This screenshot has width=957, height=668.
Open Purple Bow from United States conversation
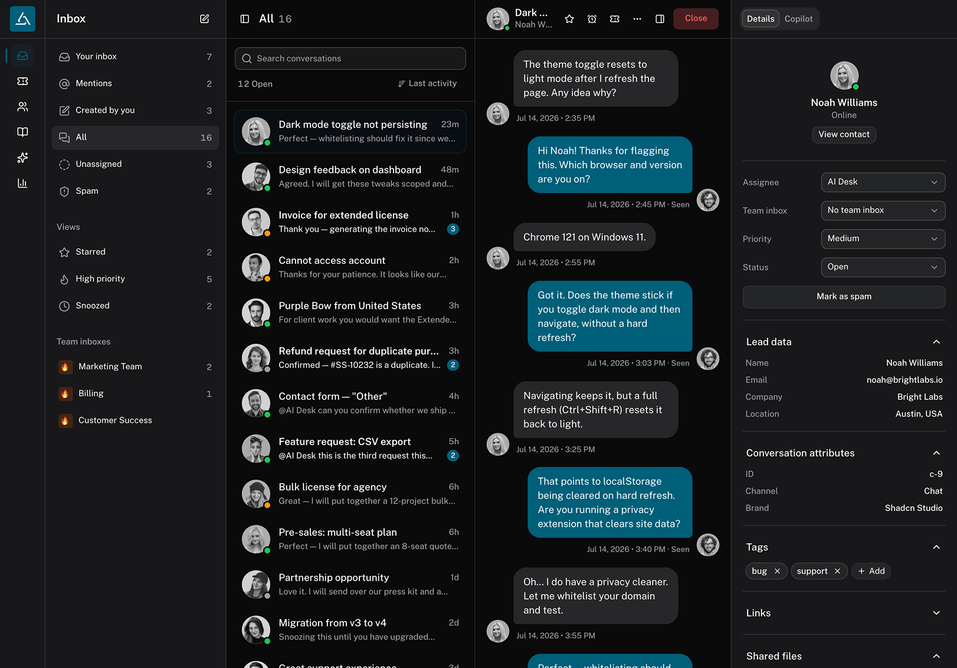(x=350, y=312)
